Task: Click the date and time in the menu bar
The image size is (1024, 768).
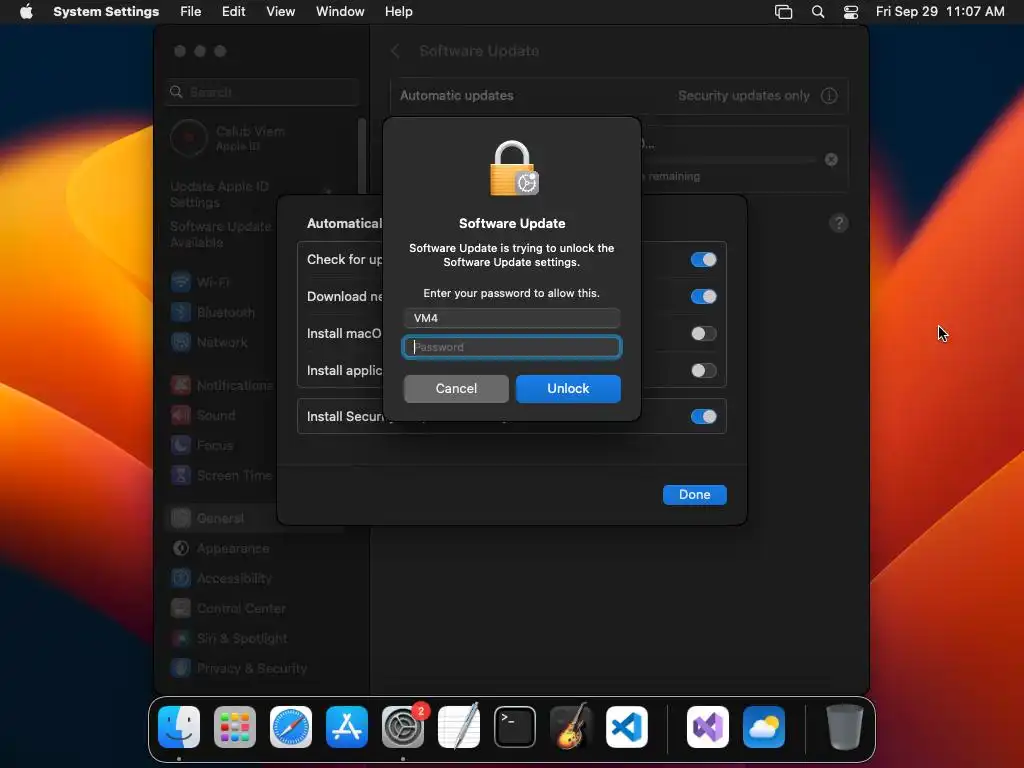Action: [940, 12]
